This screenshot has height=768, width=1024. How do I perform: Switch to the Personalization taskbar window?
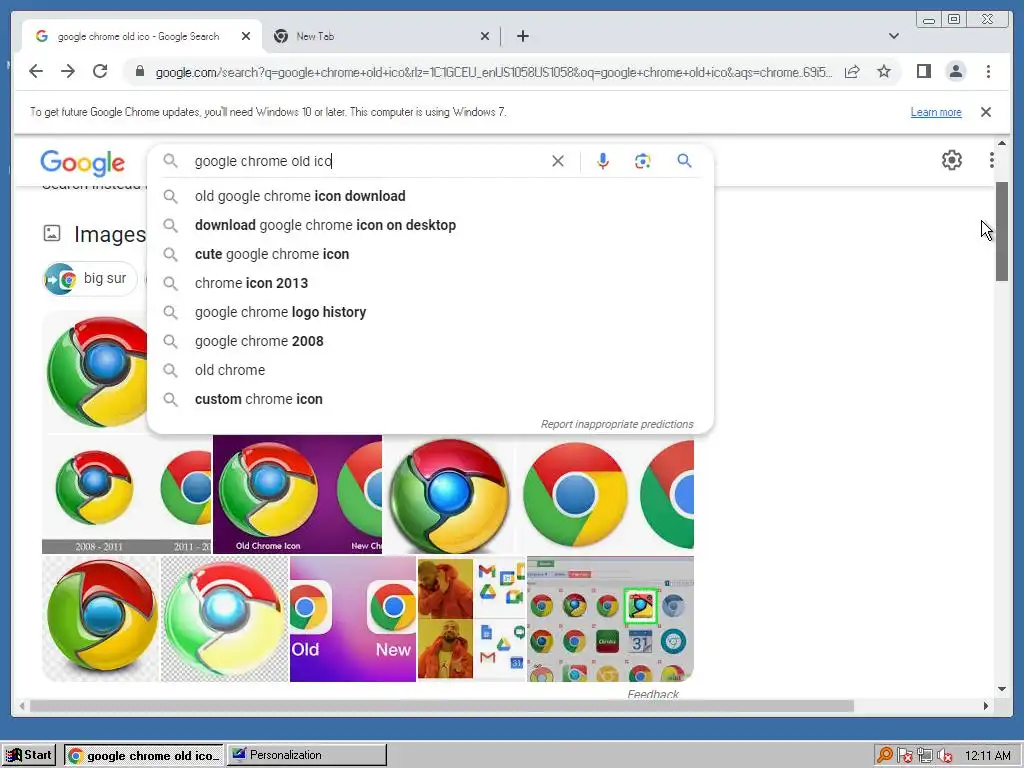(x=306, y=755)
